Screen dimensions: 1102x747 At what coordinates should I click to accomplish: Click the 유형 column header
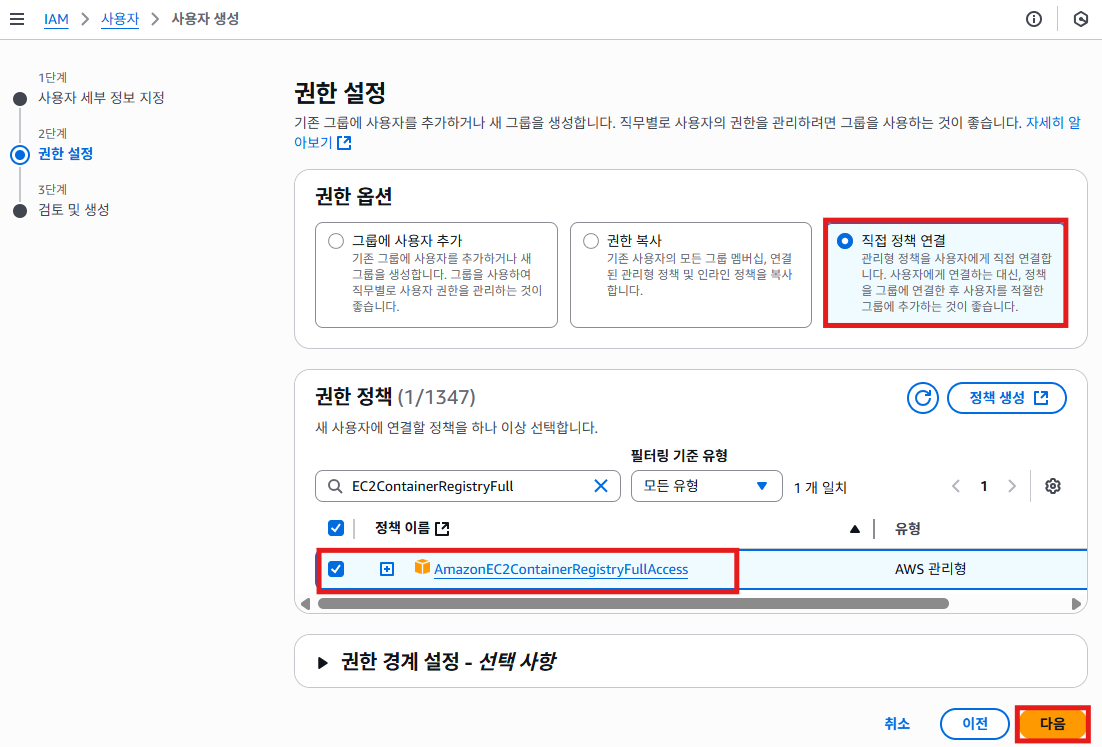(x=907, y=528)
